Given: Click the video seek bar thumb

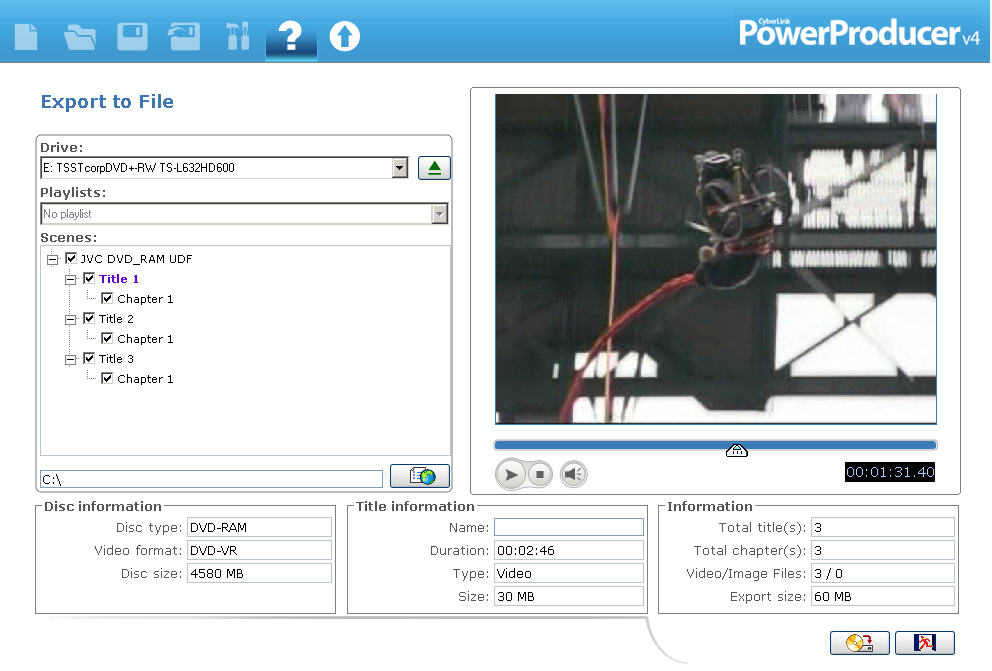Looking at the screenshot, I should tap(736, 450).
